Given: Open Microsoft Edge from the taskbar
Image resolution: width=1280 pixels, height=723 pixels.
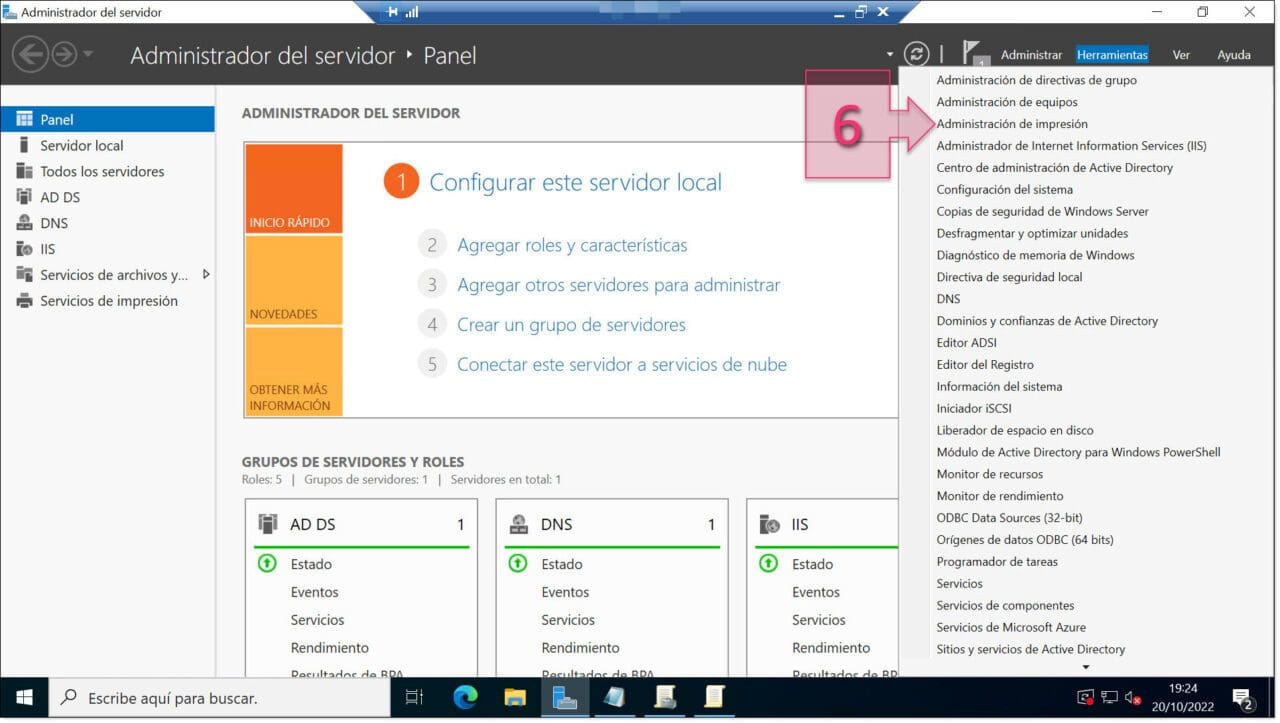Looking at the screenshot, I should pyautogui.click(x=465, y=698).
